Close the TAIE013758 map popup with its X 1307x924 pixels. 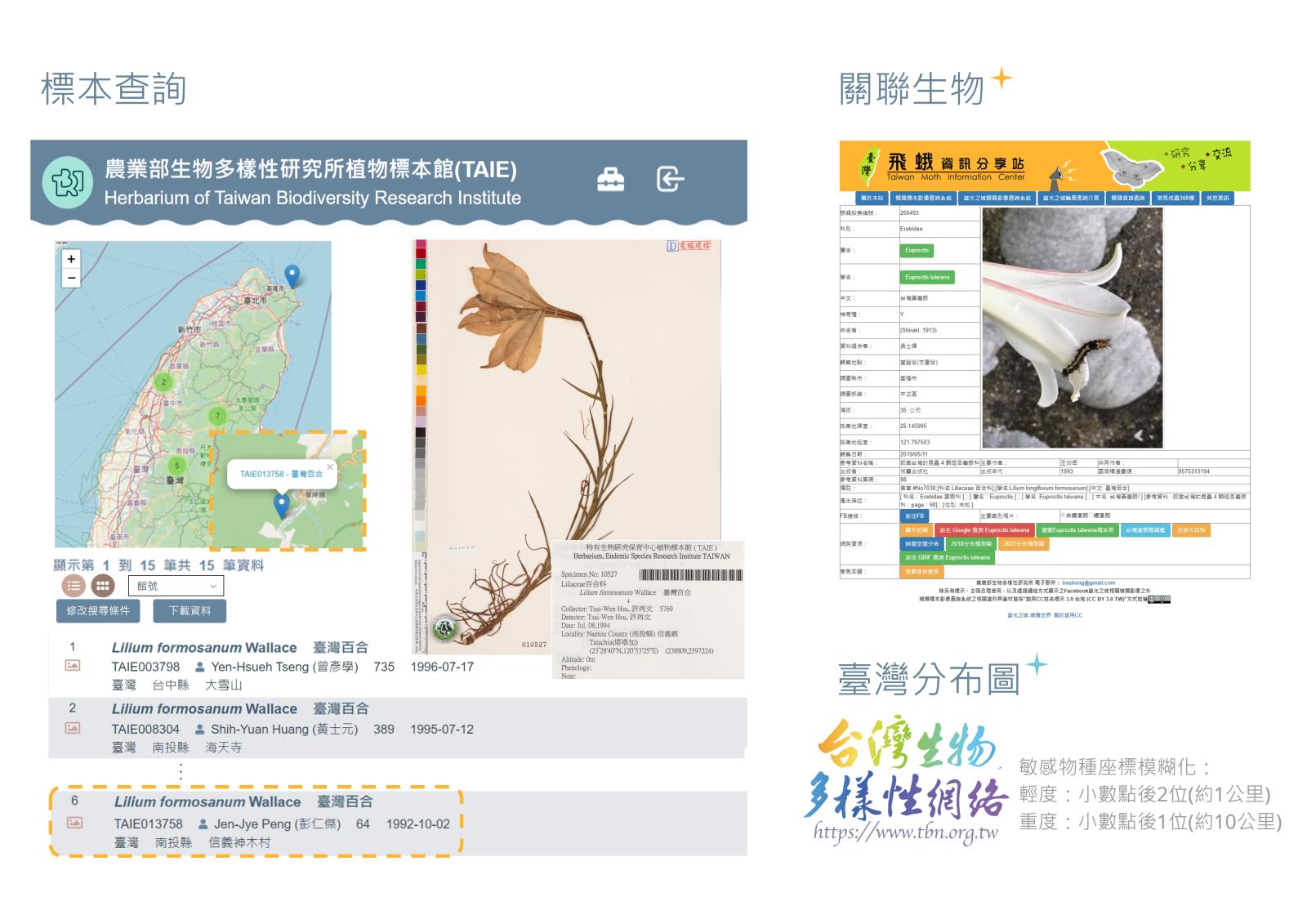(331, 466)
